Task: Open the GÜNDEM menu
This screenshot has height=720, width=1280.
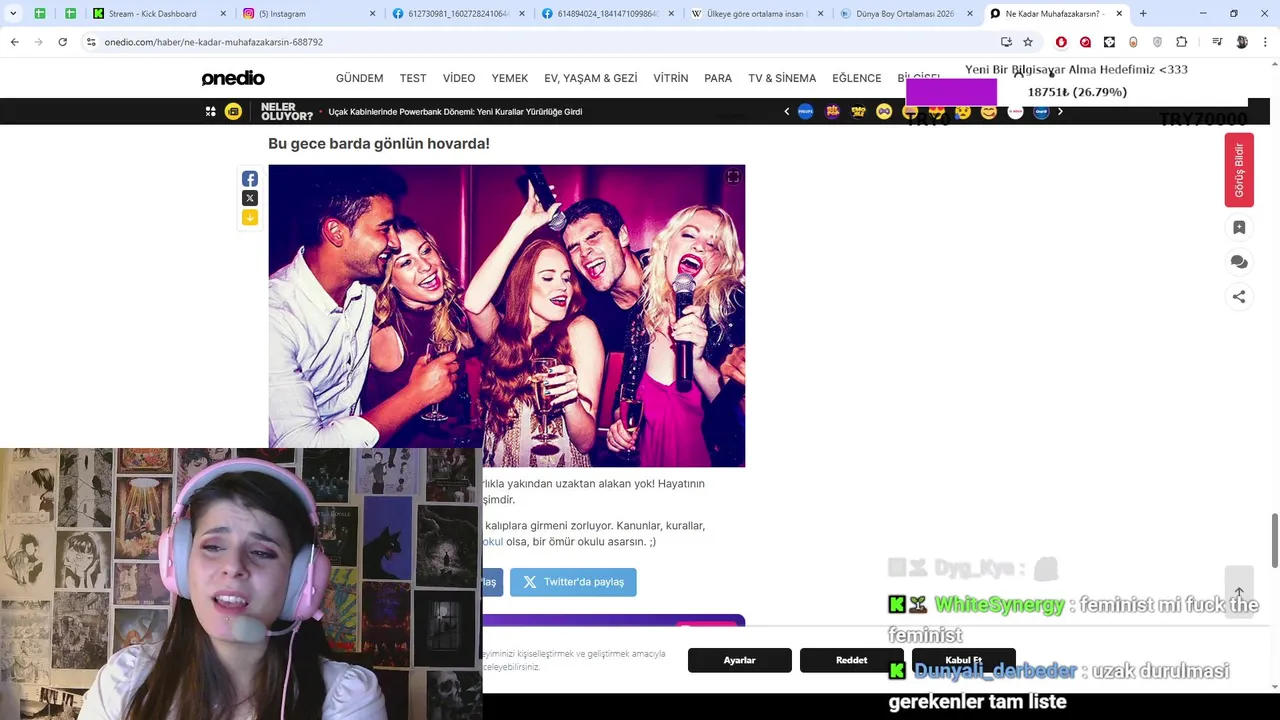Action: coord(359,78)
